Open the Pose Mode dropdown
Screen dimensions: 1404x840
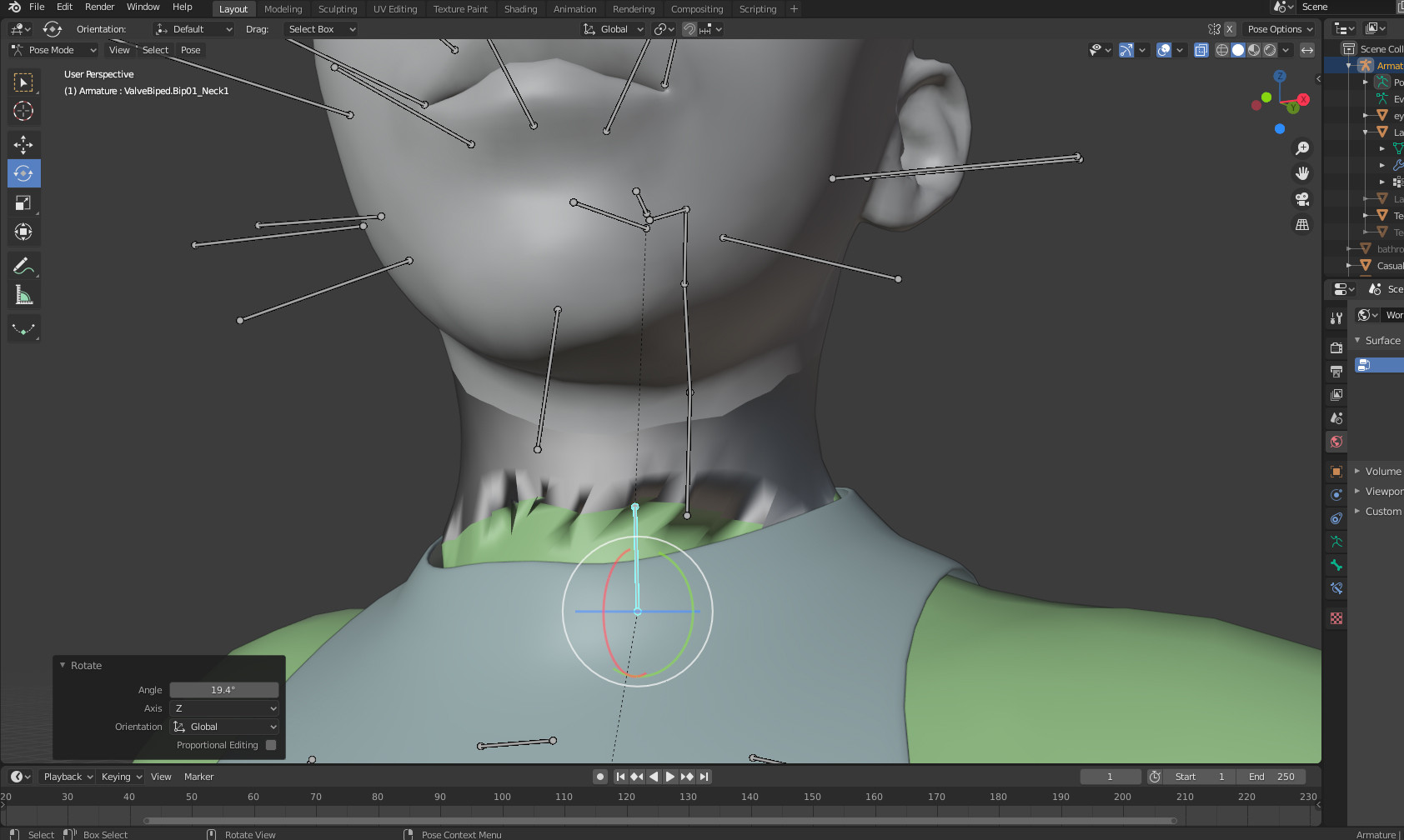point(54,50)
